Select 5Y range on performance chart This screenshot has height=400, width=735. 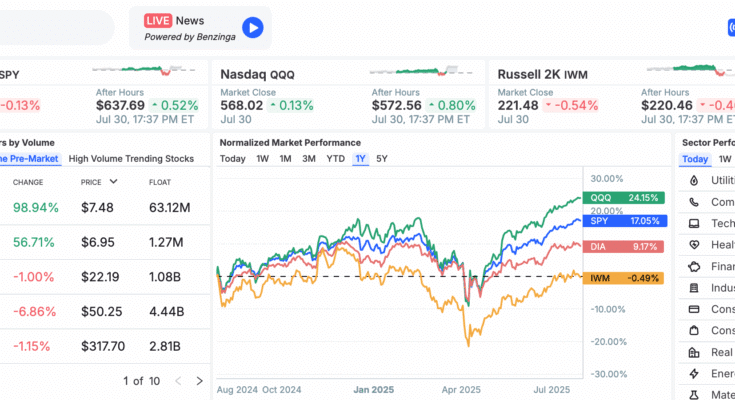[382, 158]
